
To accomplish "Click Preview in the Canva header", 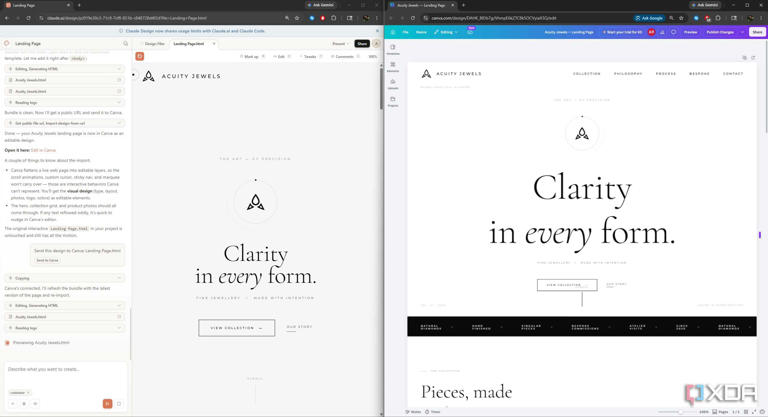I will pos(691,32).
